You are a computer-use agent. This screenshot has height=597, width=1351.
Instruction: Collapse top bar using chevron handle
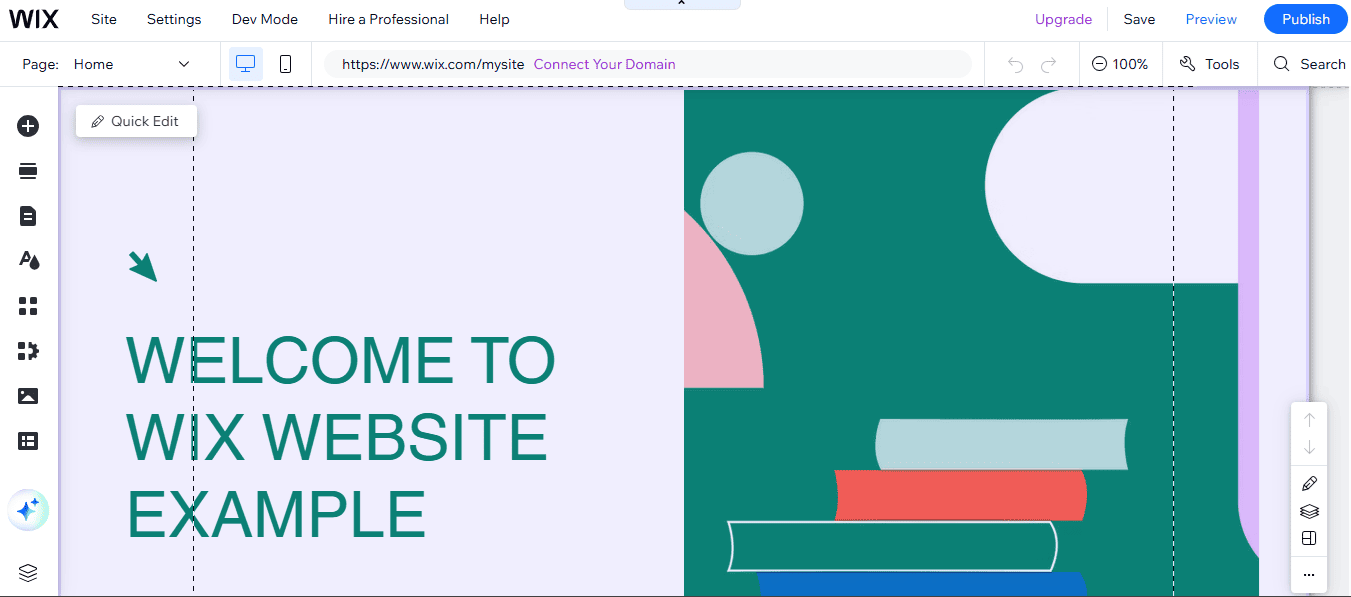coord(682,4)
